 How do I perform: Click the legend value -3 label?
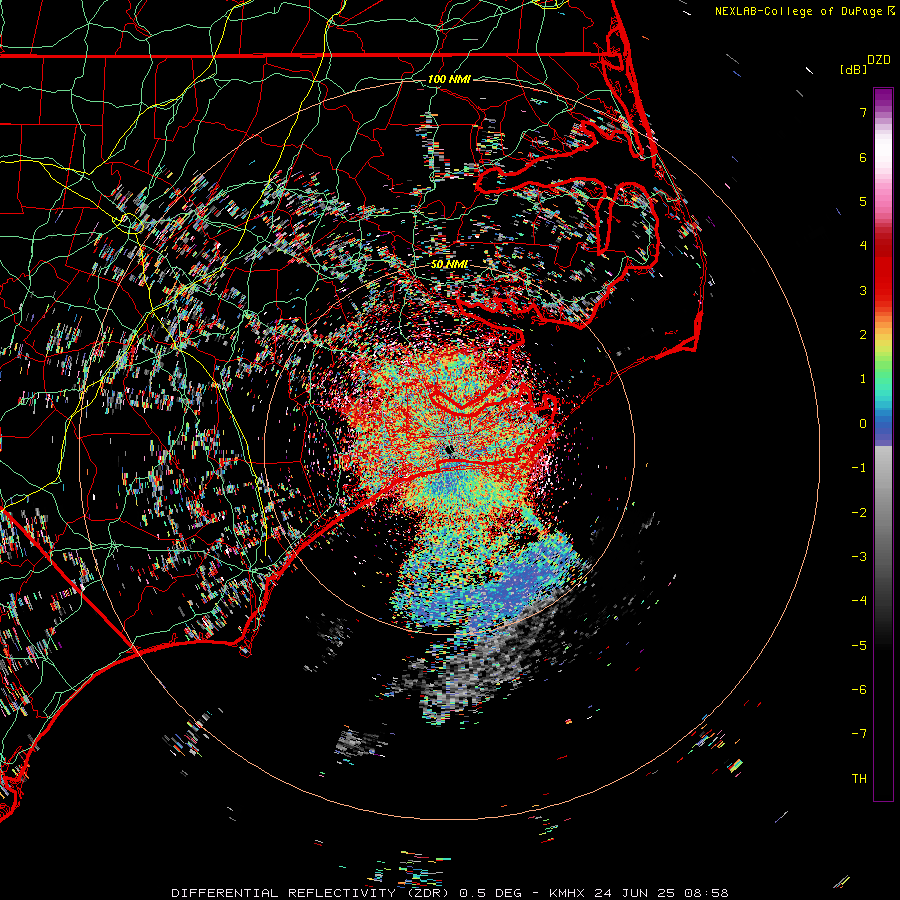(859, 557)
